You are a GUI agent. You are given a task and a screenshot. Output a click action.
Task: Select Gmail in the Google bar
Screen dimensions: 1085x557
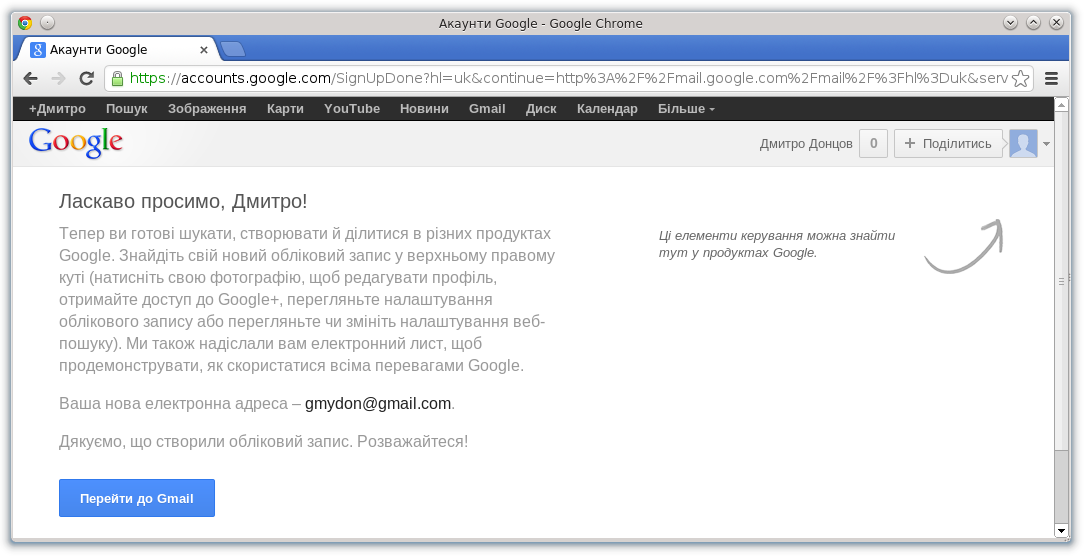click(x=487, y=109)
